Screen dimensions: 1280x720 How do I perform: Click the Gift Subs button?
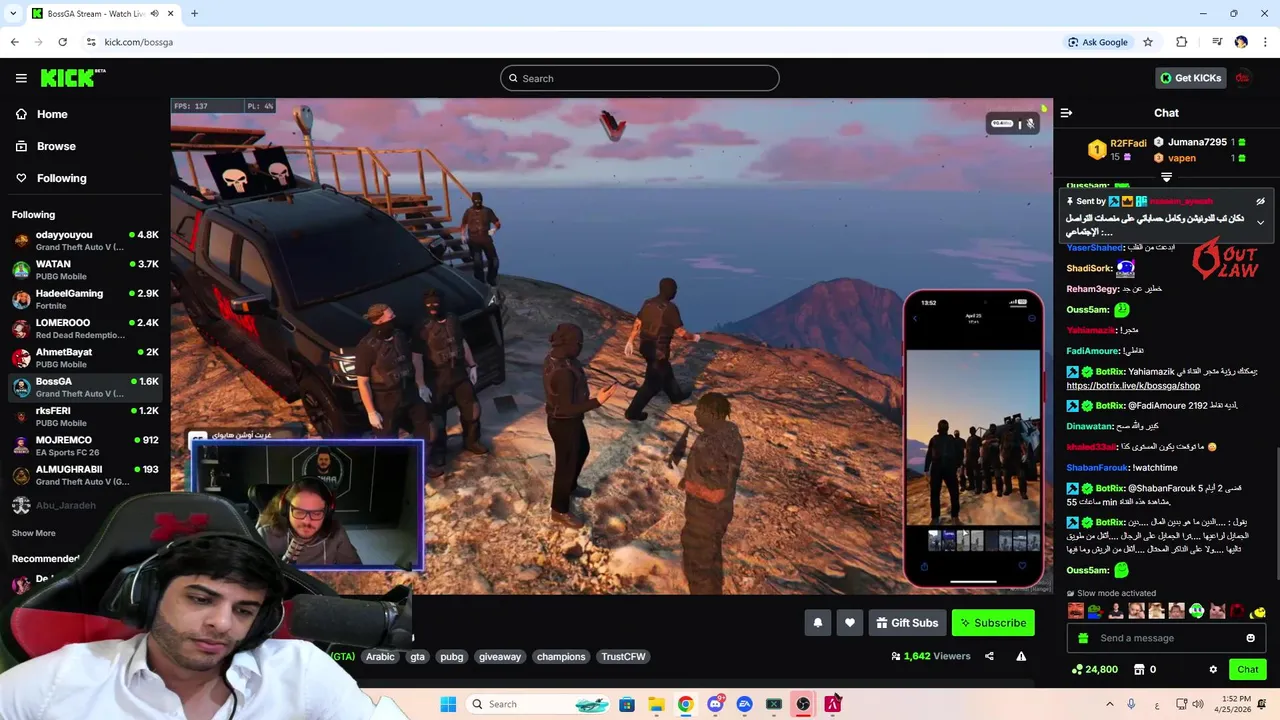click(x=907, y=623)
